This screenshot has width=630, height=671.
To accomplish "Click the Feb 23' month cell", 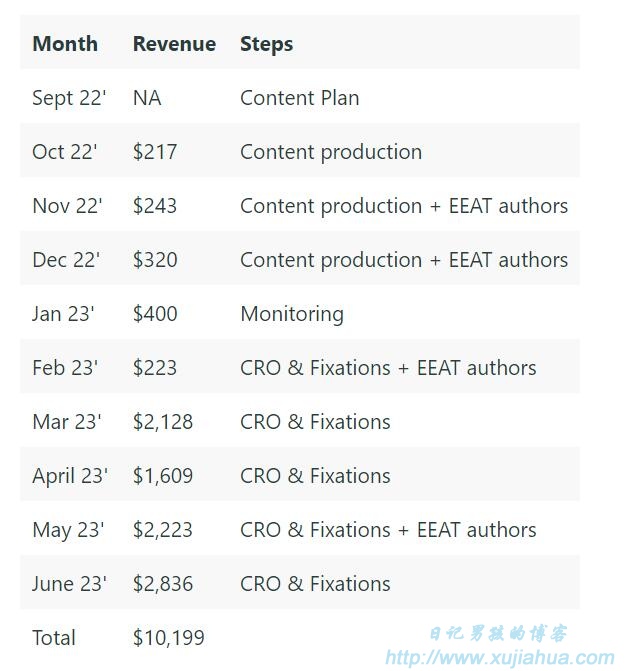I will tap(65, 368).
